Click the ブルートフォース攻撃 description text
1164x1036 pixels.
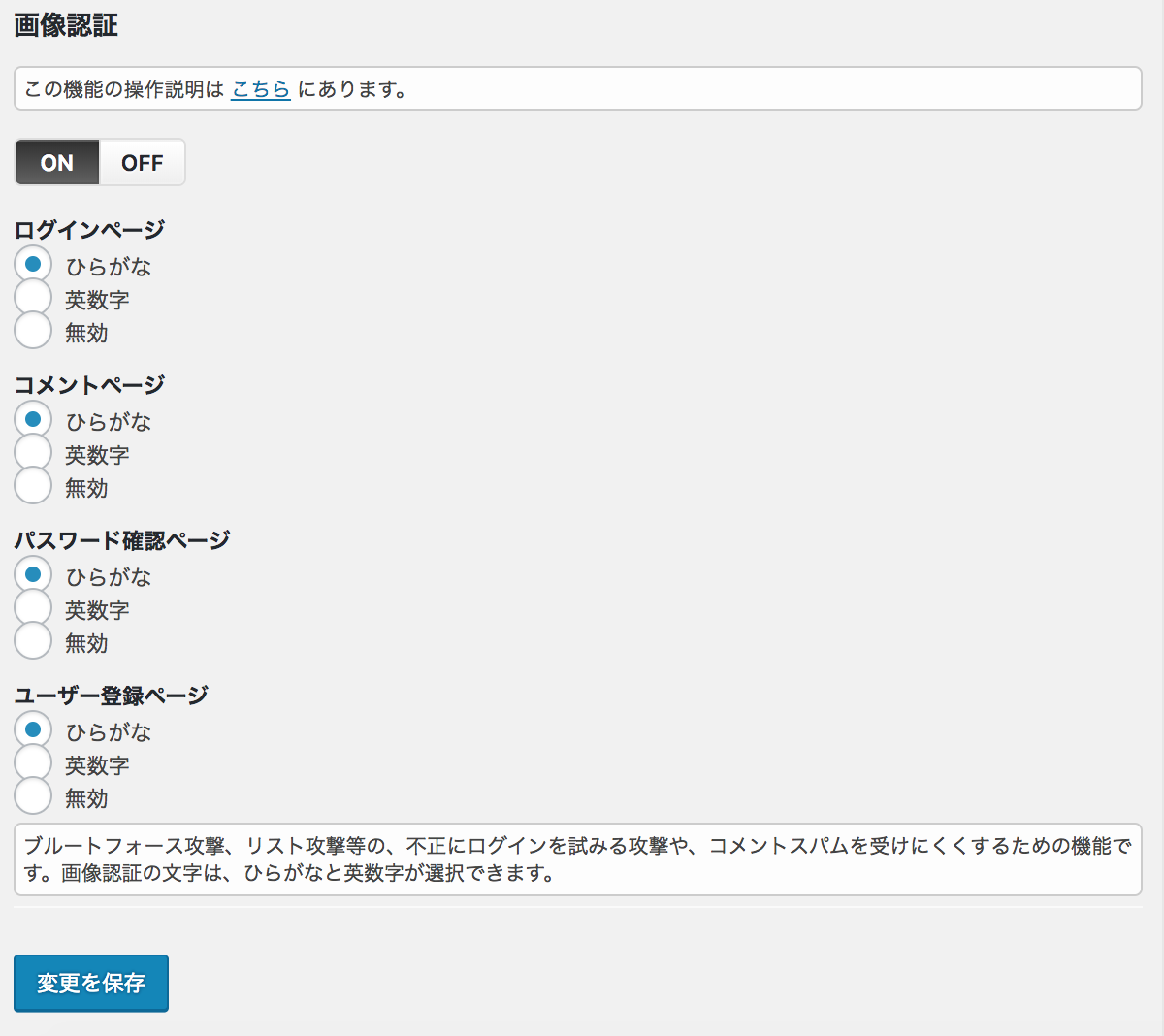578,859
